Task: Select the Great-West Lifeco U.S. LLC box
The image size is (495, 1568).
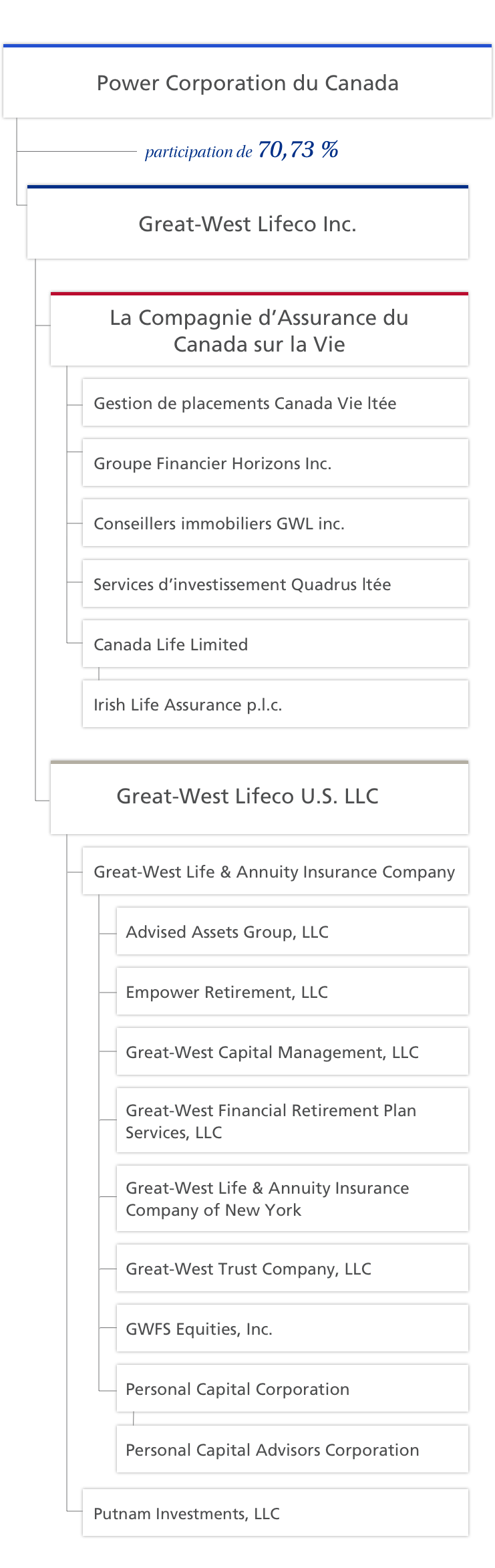Action: (259, 797)
